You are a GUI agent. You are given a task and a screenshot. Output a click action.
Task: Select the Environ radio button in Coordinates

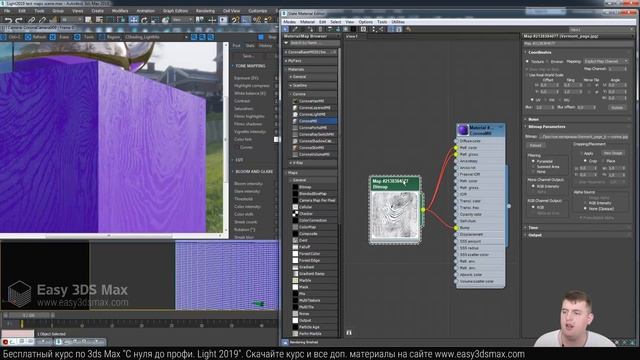(548, 62)
